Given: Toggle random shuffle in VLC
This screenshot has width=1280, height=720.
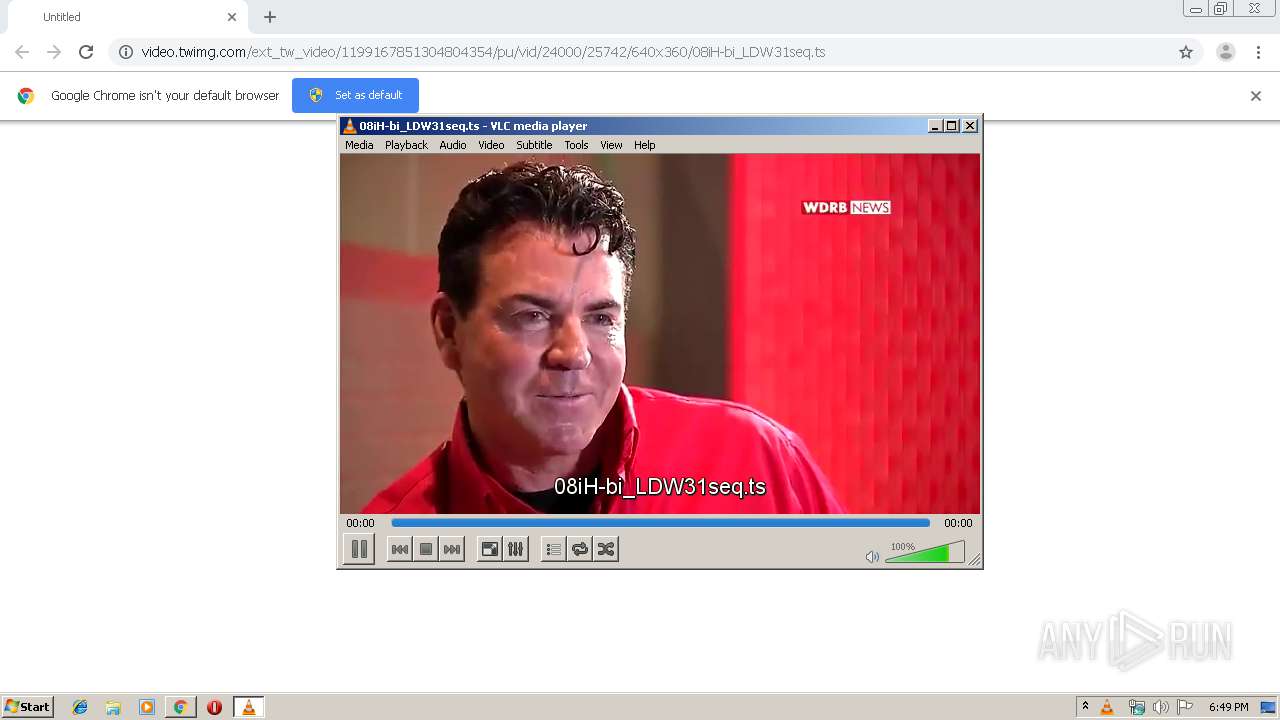Looking at the screenshot, I should point(606,549).
